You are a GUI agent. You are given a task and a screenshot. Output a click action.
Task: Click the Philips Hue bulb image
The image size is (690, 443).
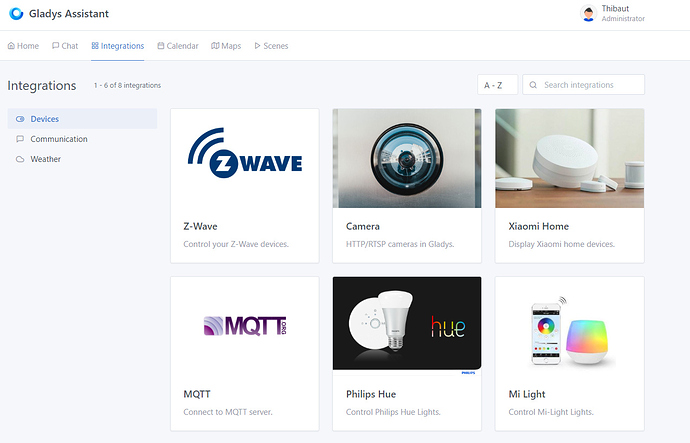coord(407,326)
